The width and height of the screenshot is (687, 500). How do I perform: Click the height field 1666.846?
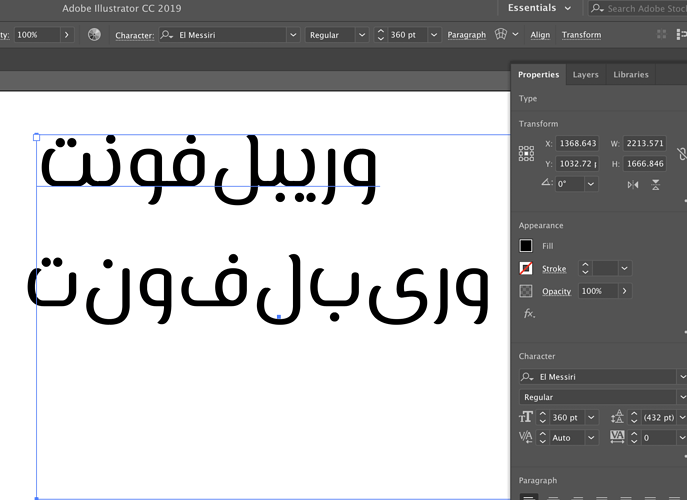645,163
